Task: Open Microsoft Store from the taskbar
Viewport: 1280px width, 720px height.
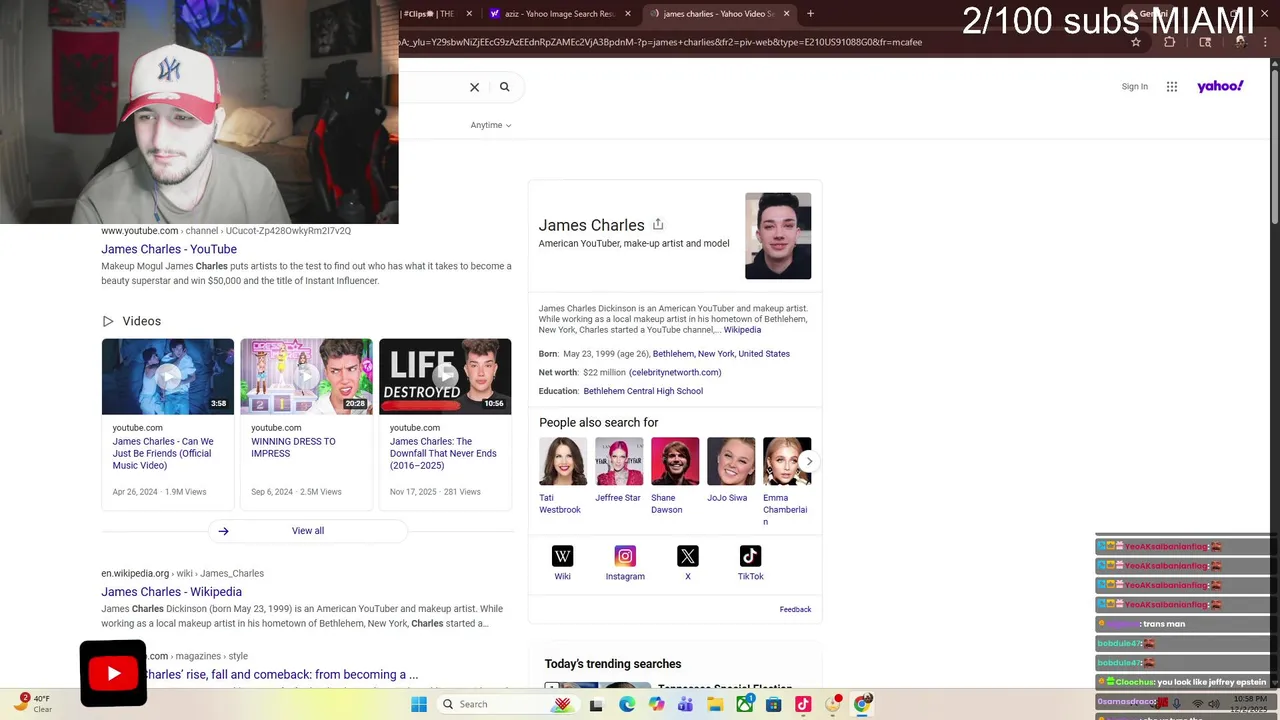Action: (x=773, y=704)
